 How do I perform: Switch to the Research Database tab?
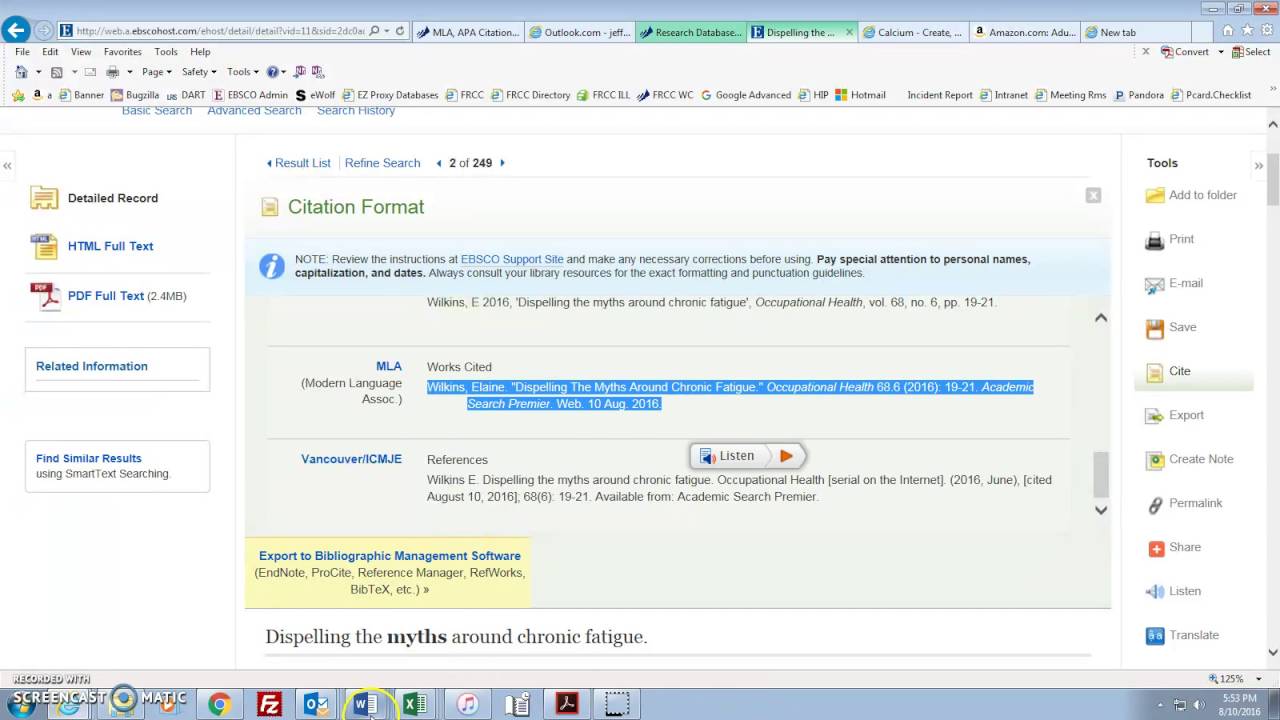click(x=691, y=32)
